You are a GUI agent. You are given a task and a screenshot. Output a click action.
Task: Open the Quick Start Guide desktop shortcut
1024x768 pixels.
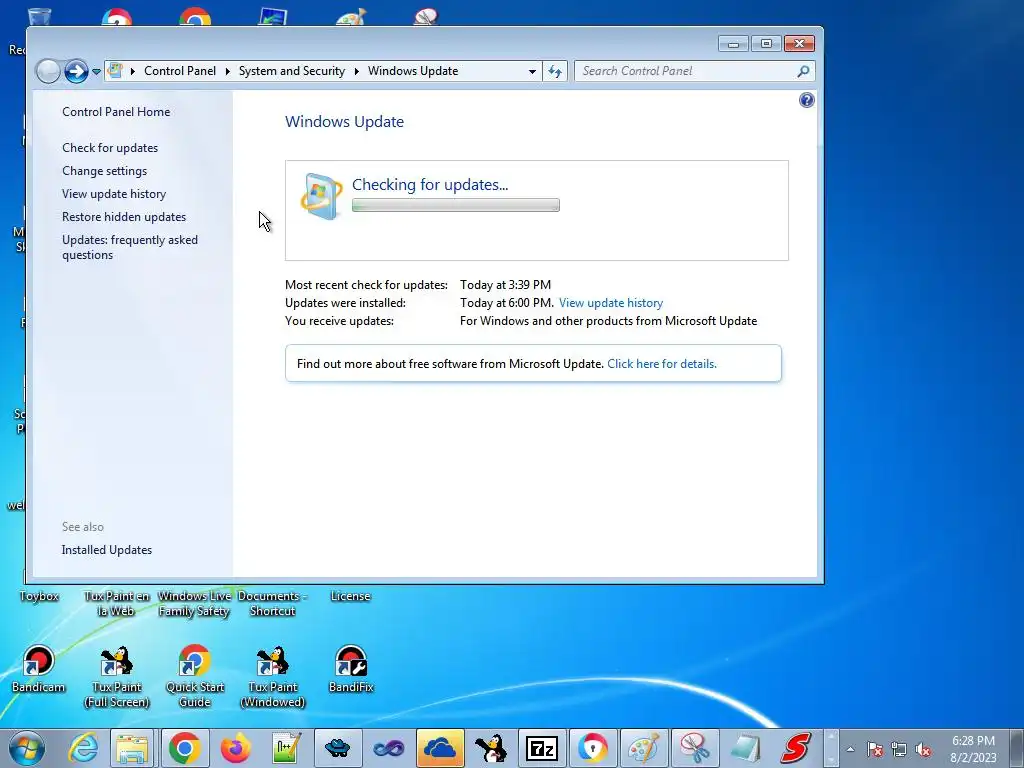tap(195, 676)
